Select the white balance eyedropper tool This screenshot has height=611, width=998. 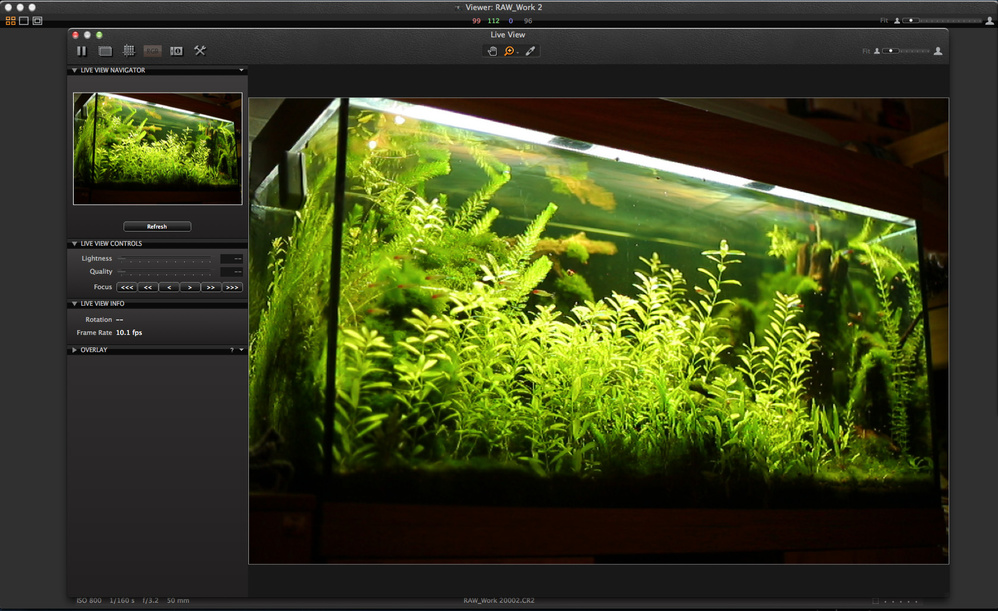[x=530, y=51]
